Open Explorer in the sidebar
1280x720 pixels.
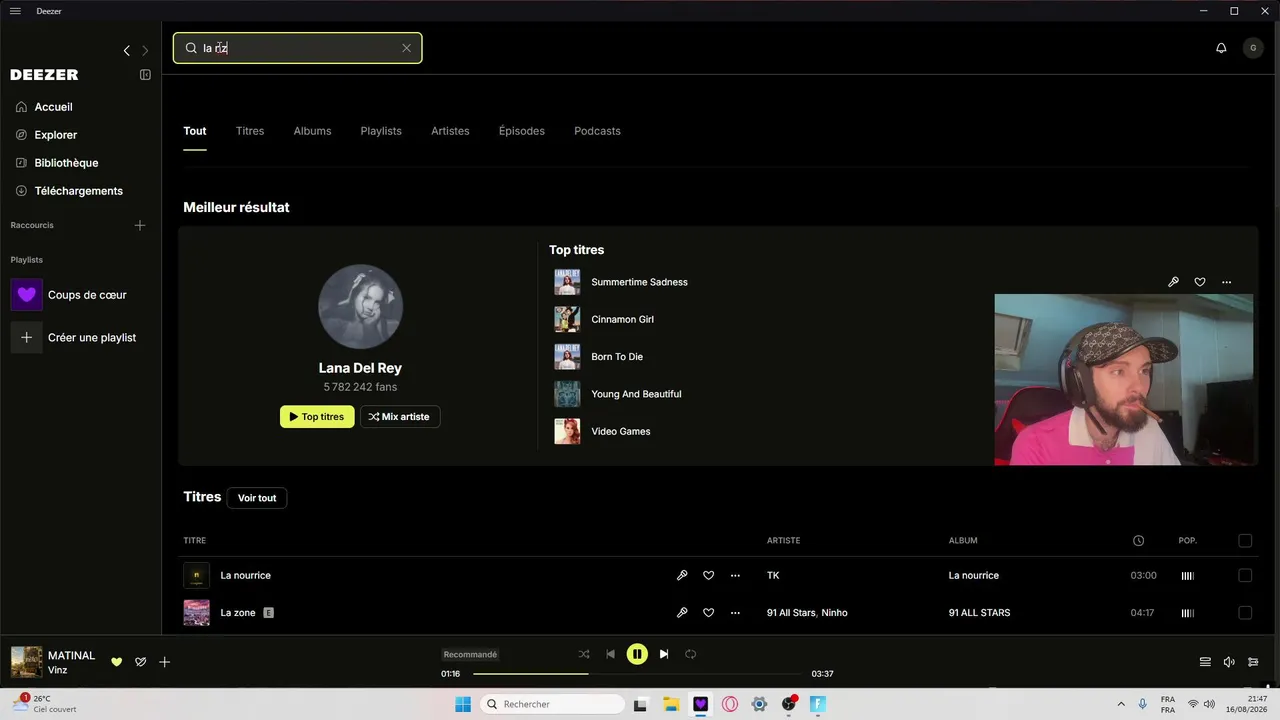click(56, 135)
